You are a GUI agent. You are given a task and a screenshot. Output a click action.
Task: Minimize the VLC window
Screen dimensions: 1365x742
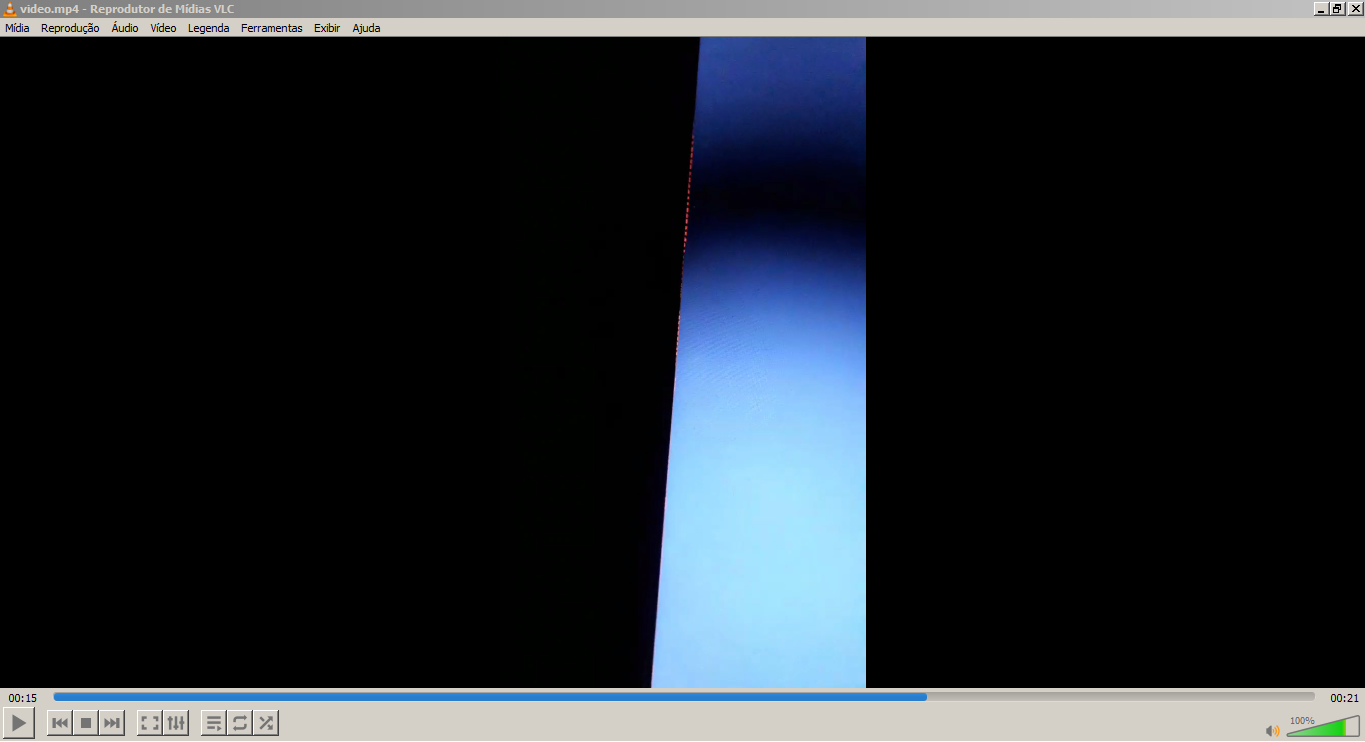1321,9
